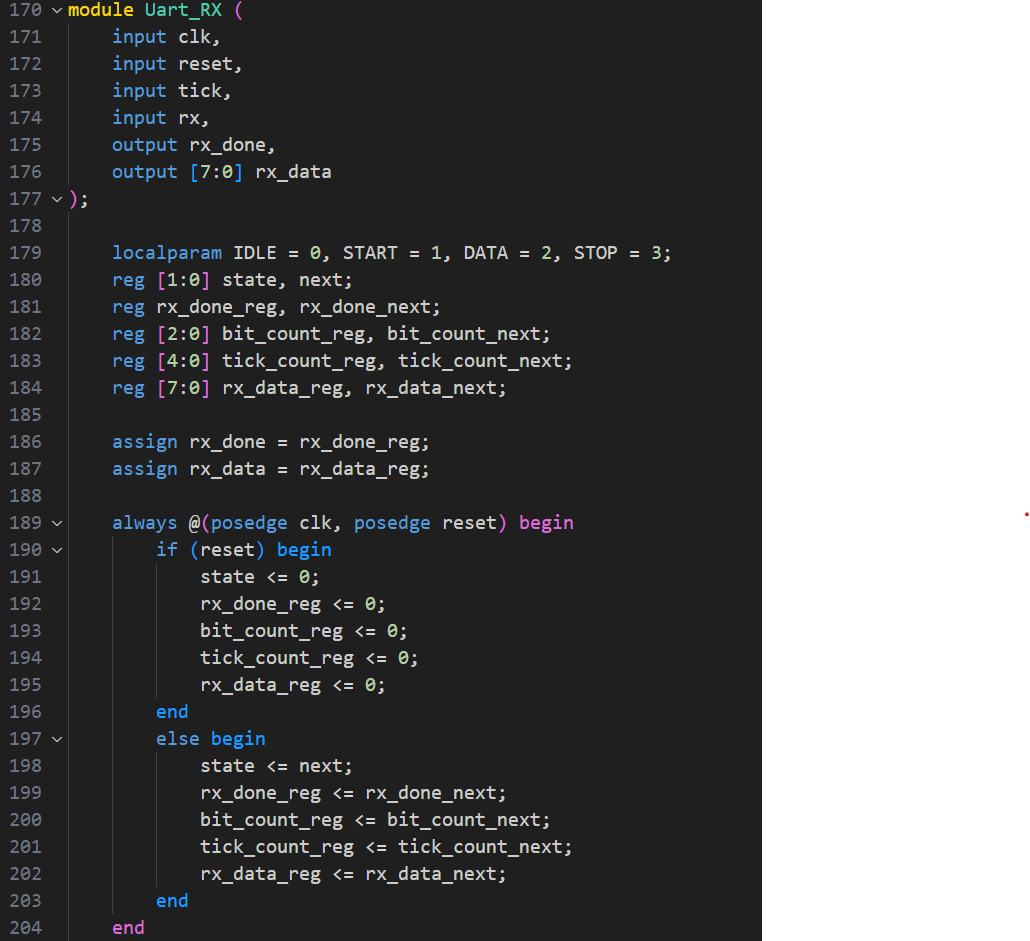The height and width of the screenshot is (941, 1030).
Task: Place cursor on 'input rx,' declaration
Action: (x=161, y=118)
